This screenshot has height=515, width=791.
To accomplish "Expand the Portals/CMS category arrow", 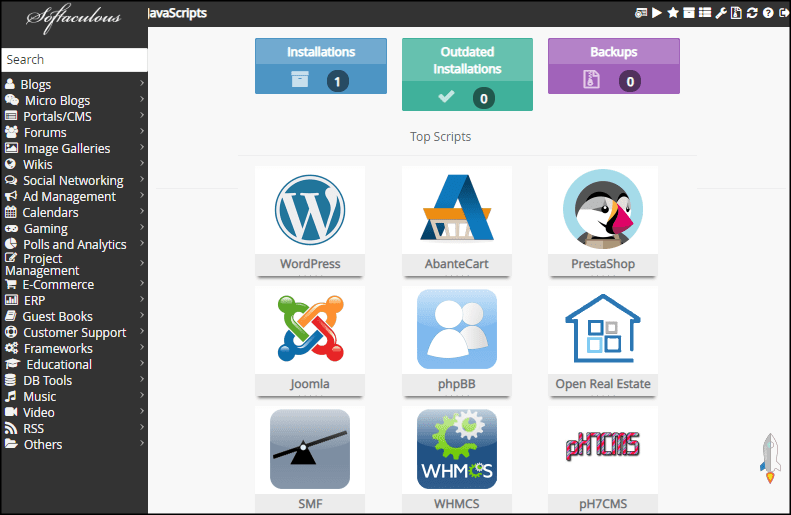I will 142,115.
